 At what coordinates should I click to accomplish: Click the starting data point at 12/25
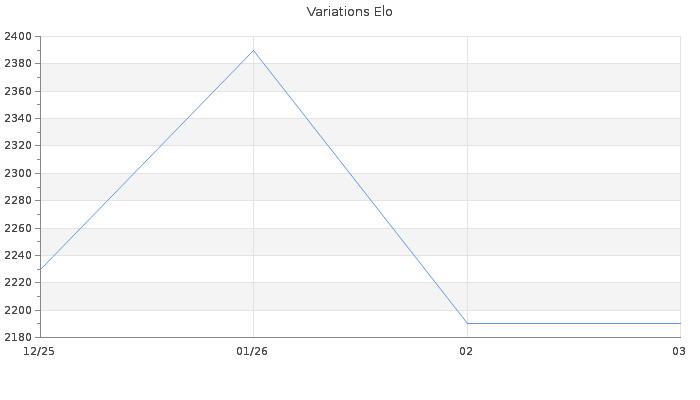pyautogui.click(x=41, y=269)
